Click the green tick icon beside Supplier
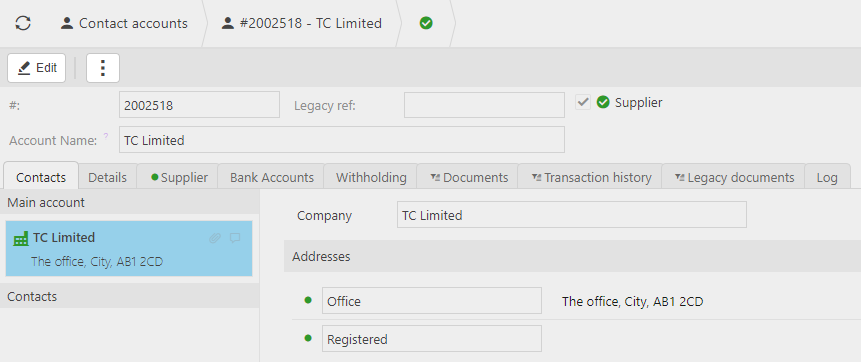 603,102
